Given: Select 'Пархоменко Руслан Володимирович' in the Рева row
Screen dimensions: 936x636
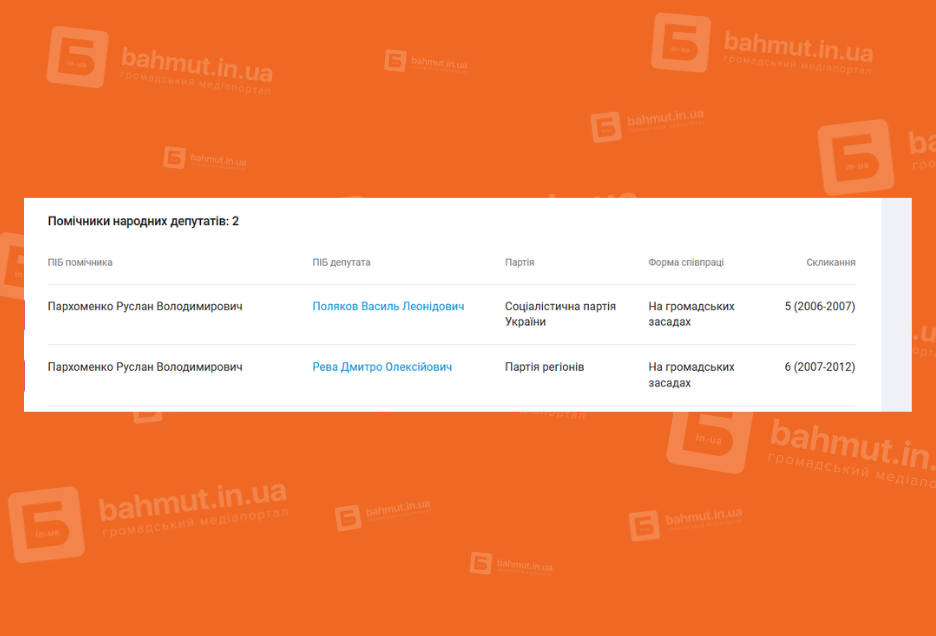Looking at the screenshot, I should [145, 367].
